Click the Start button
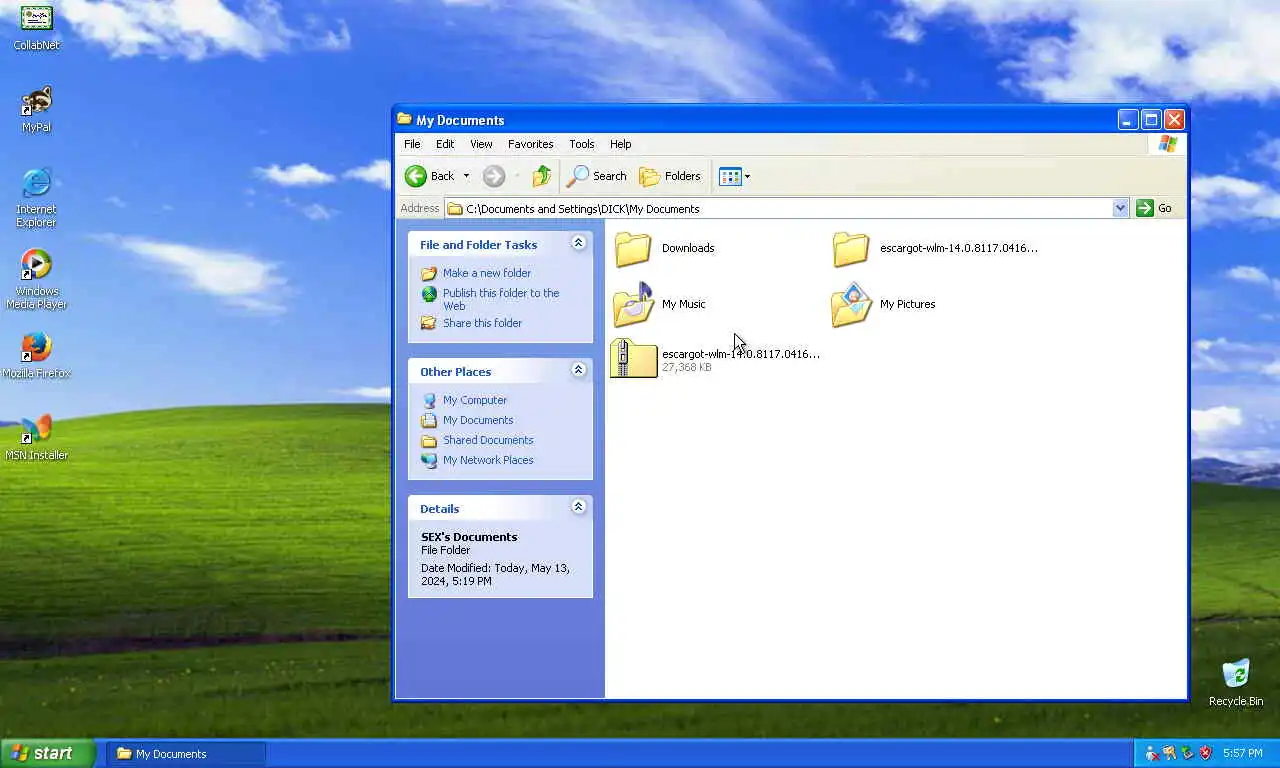Viewport: 1280px width, 768px height. tap(48, 753)
